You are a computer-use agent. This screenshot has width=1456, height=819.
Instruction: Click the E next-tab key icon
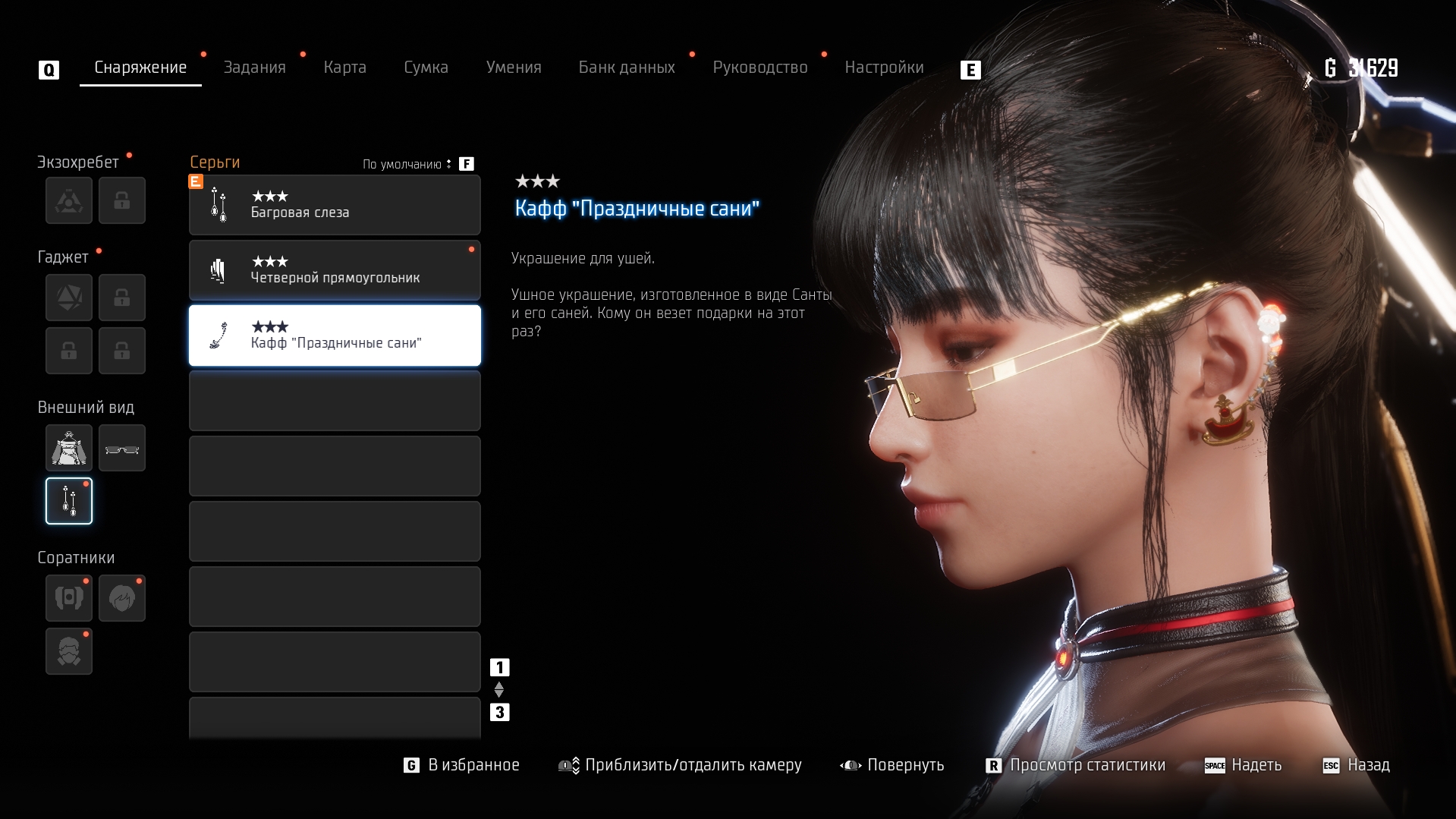(970, 71)
